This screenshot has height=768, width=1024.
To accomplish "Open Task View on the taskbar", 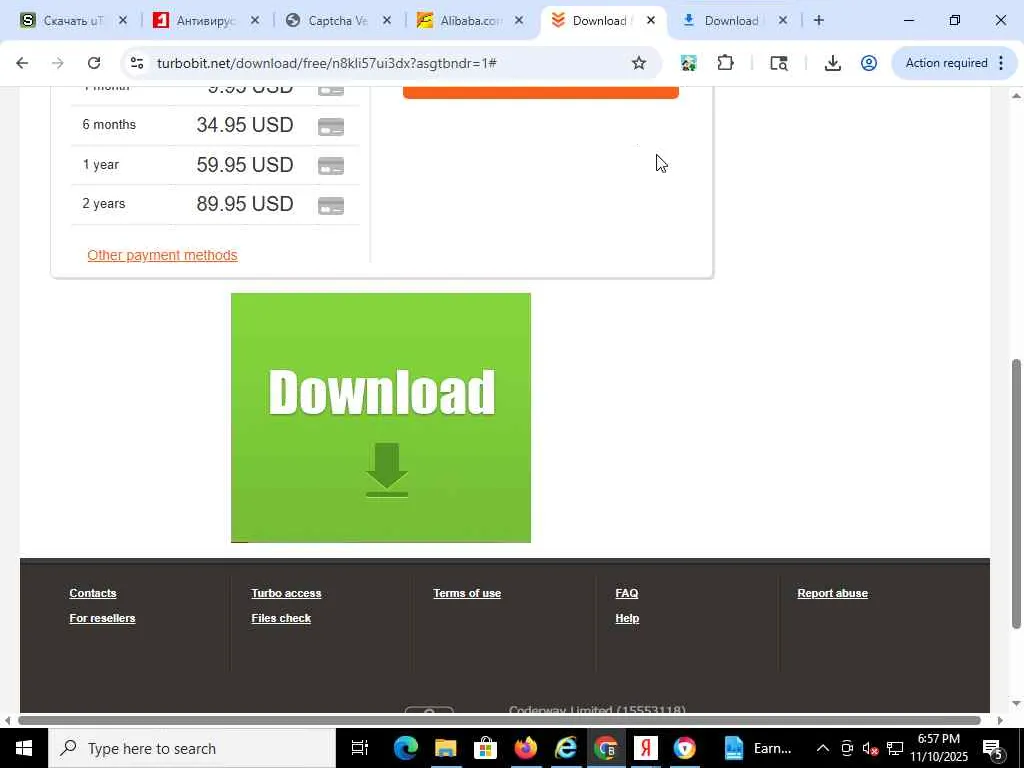I will (360, 748).
